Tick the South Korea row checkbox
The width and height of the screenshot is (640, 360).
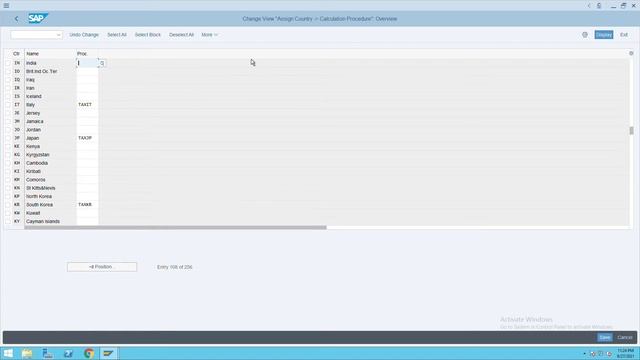click(8, 204)
